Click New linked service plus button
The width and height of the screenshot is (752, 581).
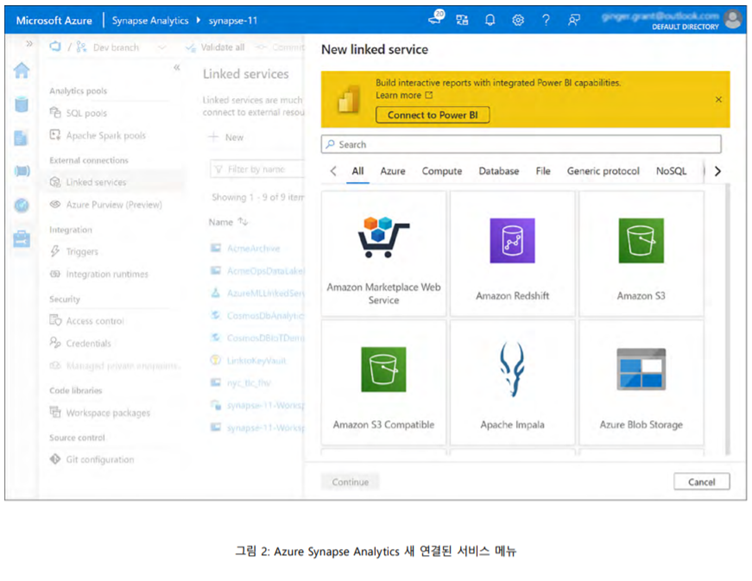(x=226, y=137)
